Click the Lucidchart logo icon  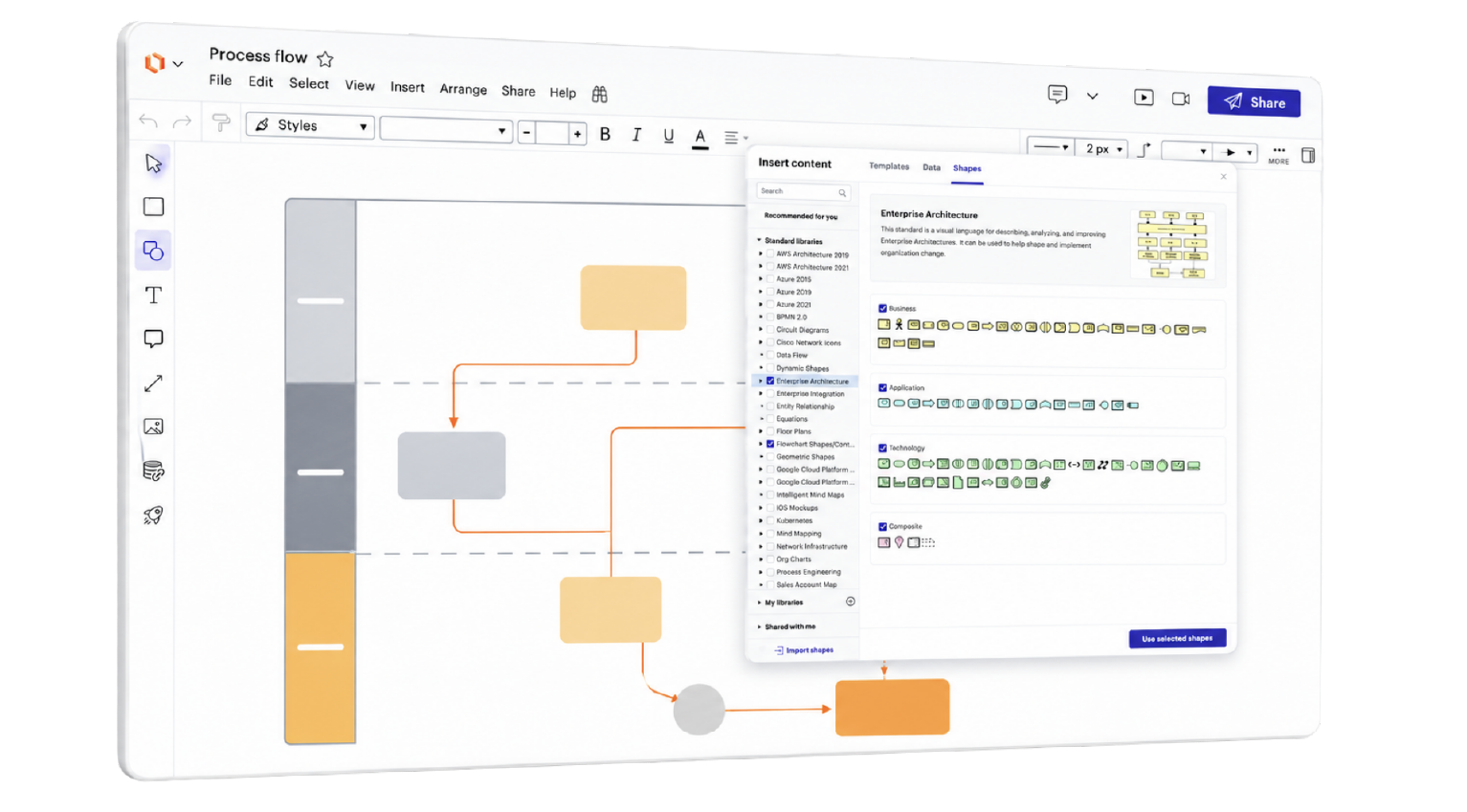[x=154, y=63]
